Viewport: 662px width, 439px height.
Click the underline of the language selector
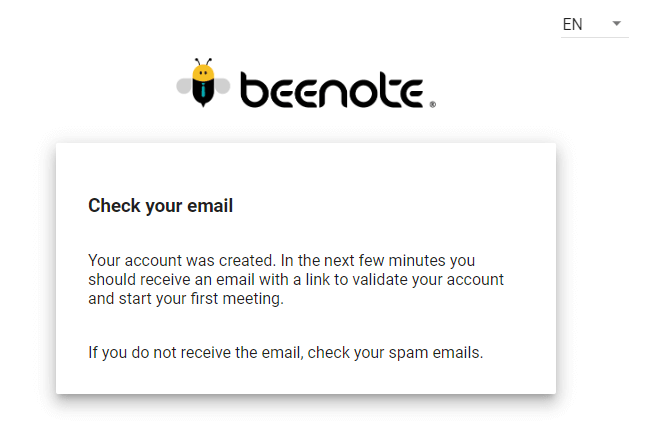(x=594, y=37)
